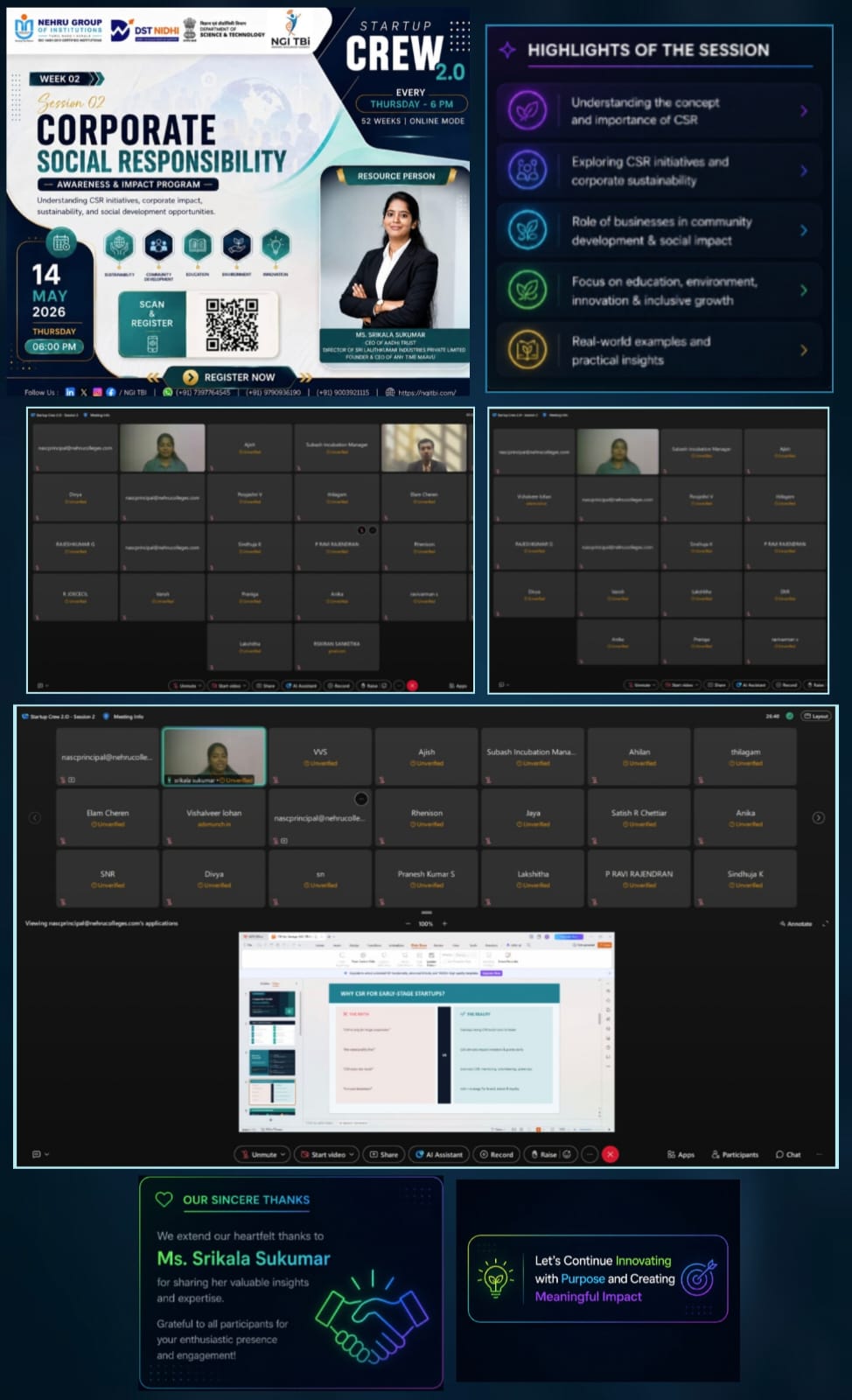The width and height of the screenshot is (852, 1400).
Task: Open captions dropdown arrow at bottom-left of large meeting
Action: pyautogui.click(x=46, y=1154)
